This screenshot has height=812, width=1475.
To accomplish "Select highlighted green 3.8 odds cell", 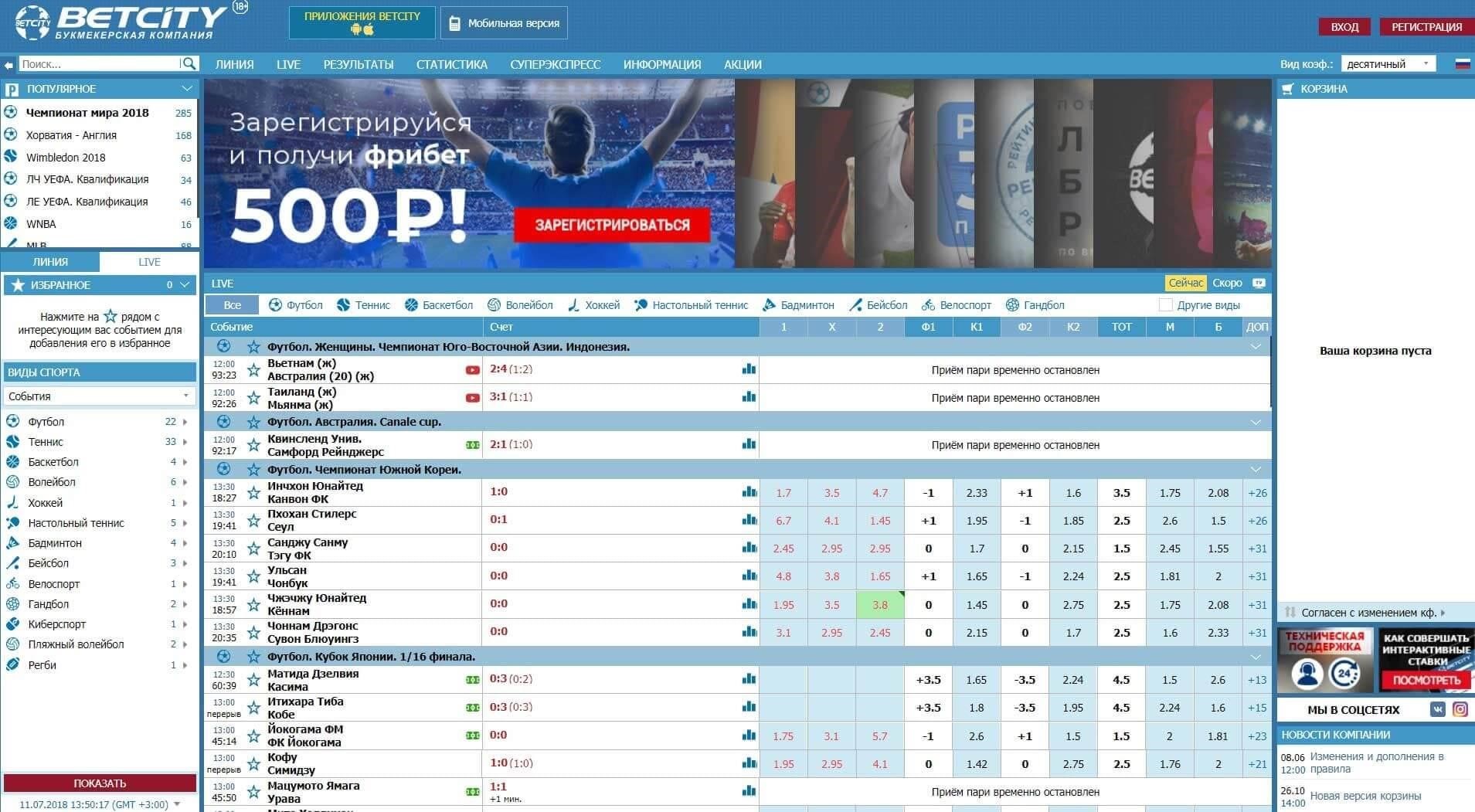I will pyautogui.click(x=880, y=605).
